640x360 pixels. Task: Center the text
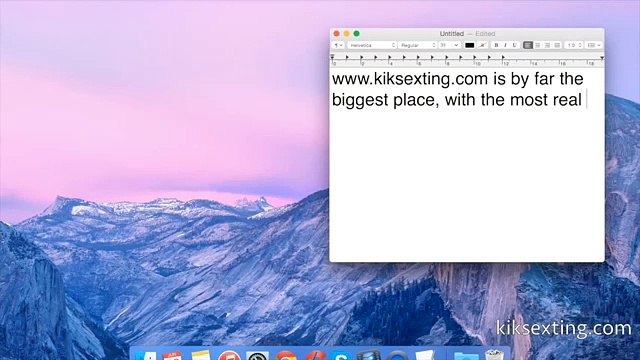(538, 45)
